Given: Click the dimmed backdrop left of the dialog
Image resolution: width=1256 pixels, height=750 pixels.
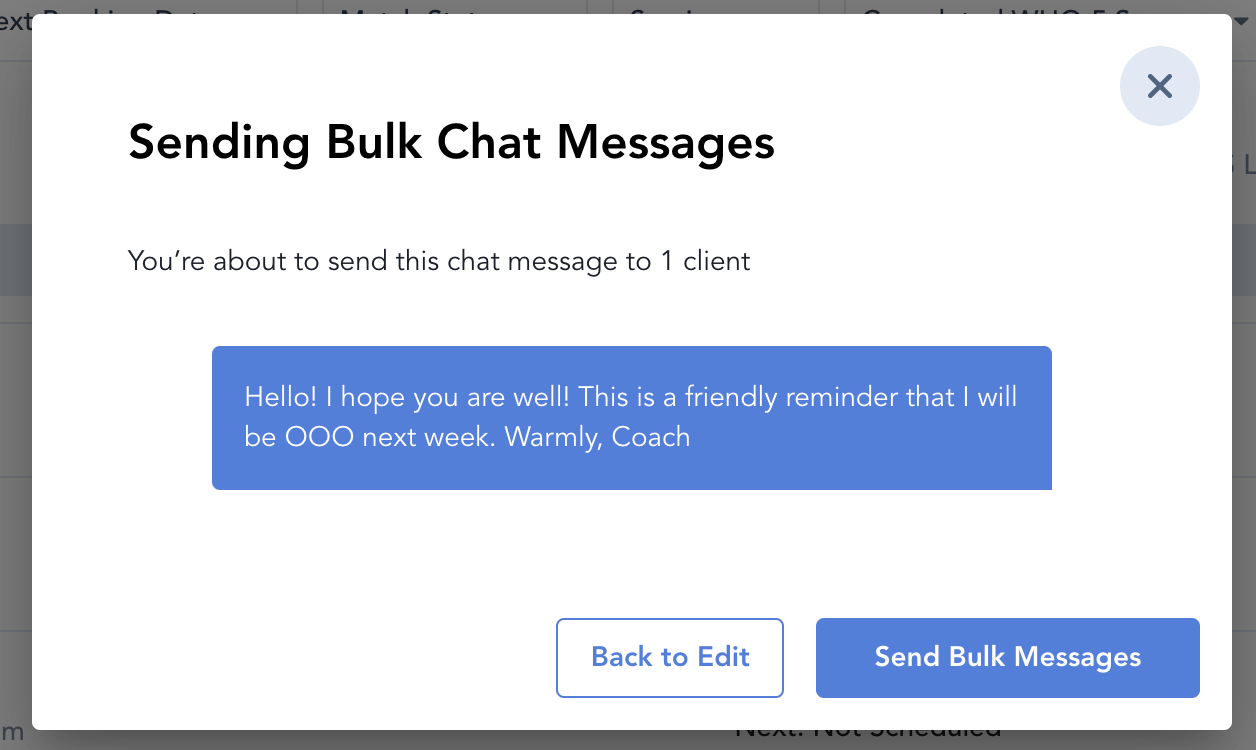Looking at the screenshot, I should pyautogui.click(x=15, y=400).
